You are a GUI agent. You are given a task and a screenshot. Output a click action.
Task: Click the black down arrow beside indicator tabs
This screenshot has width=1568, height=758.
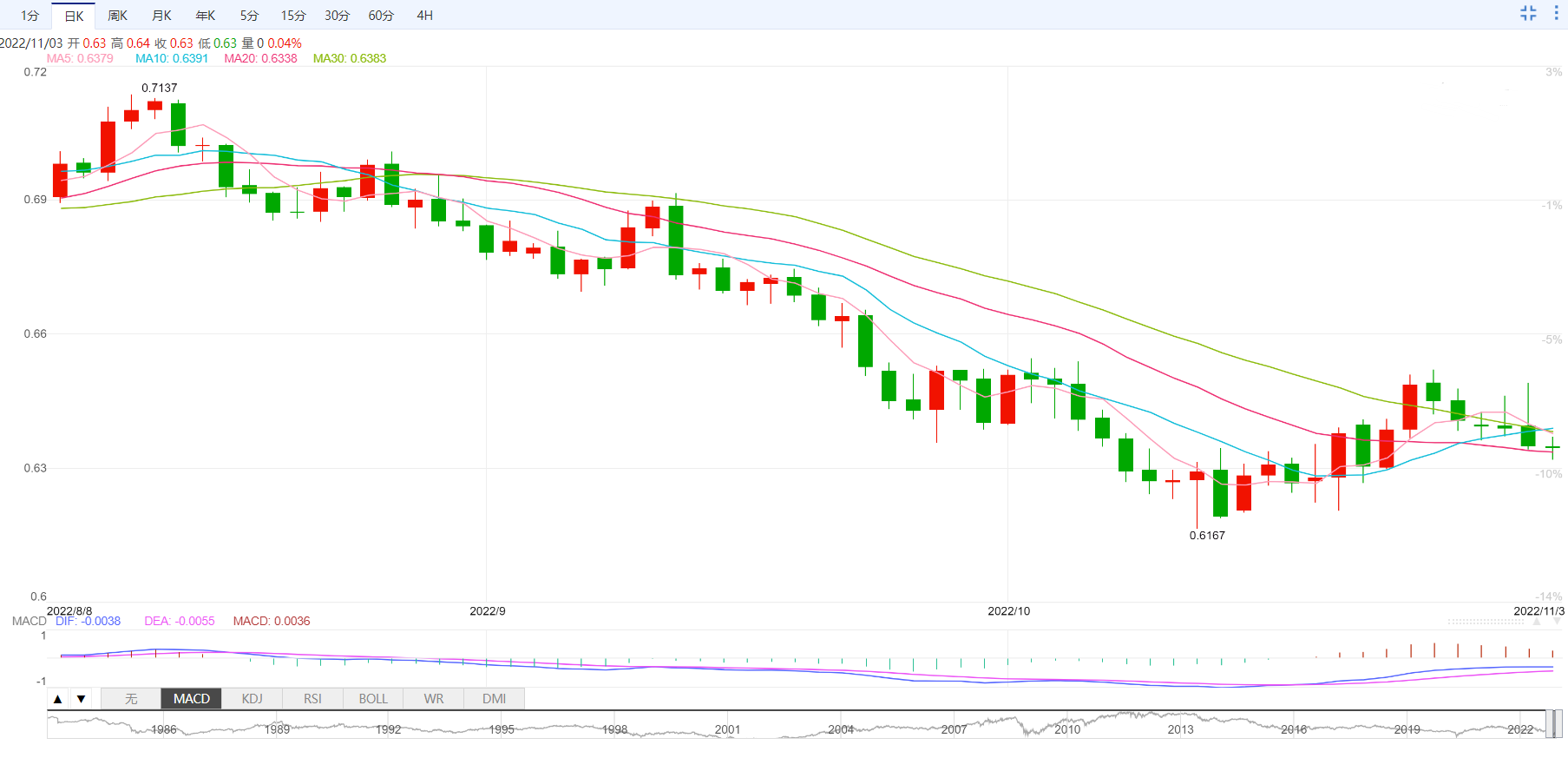click(81, 699)
